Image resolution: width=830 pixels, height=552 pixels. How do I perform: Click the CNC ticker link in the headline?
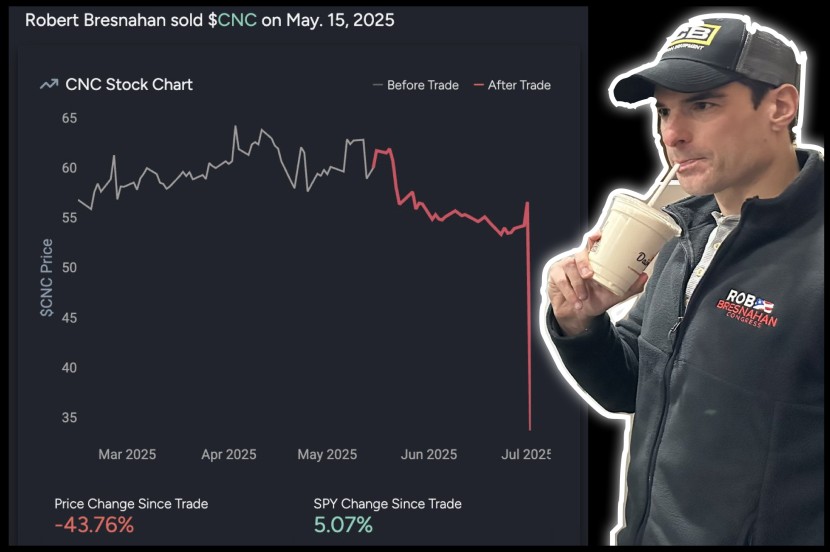click(x=237, y=20)
